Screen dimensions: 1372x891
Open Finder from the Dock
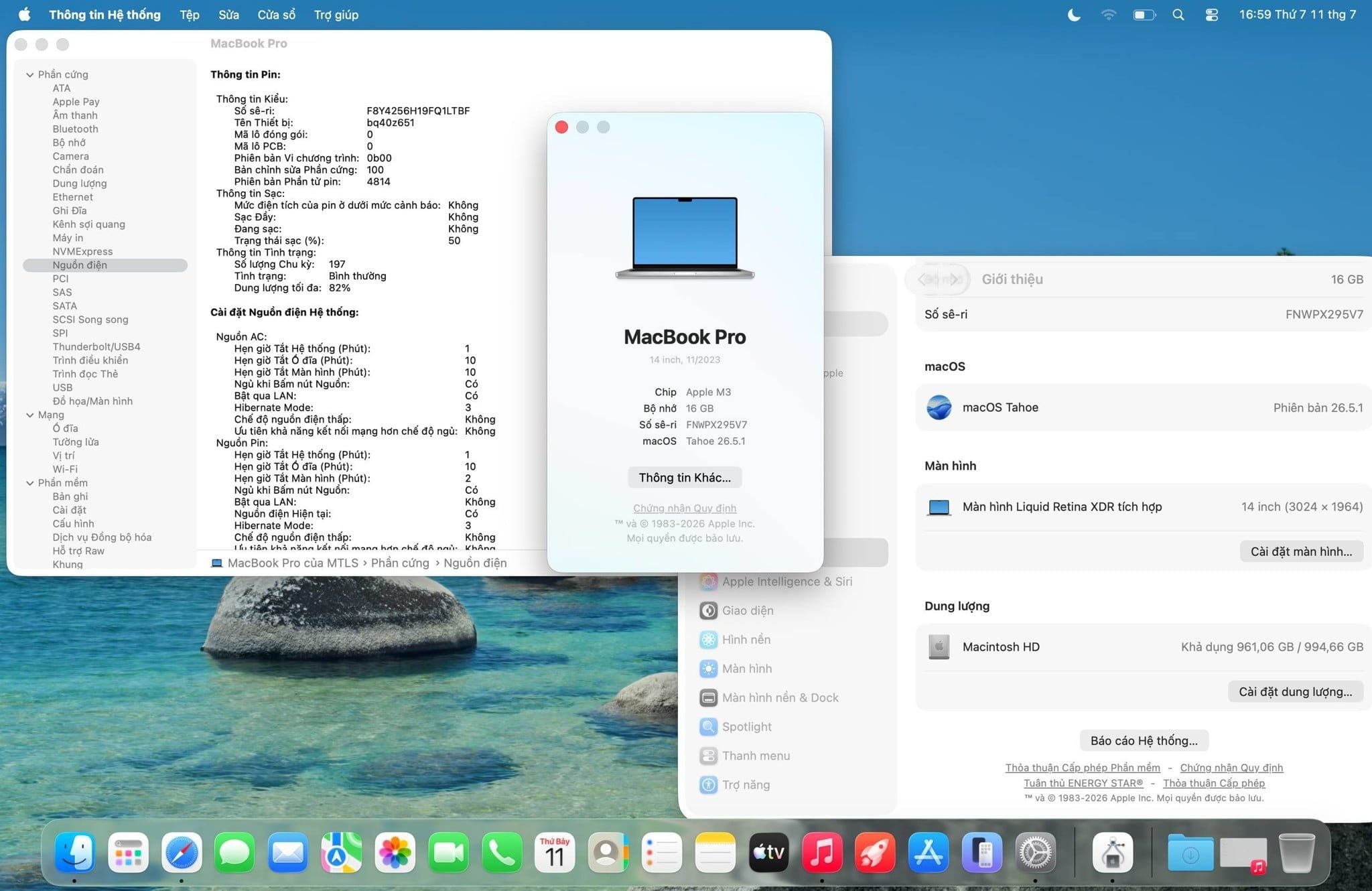(74, 852)
